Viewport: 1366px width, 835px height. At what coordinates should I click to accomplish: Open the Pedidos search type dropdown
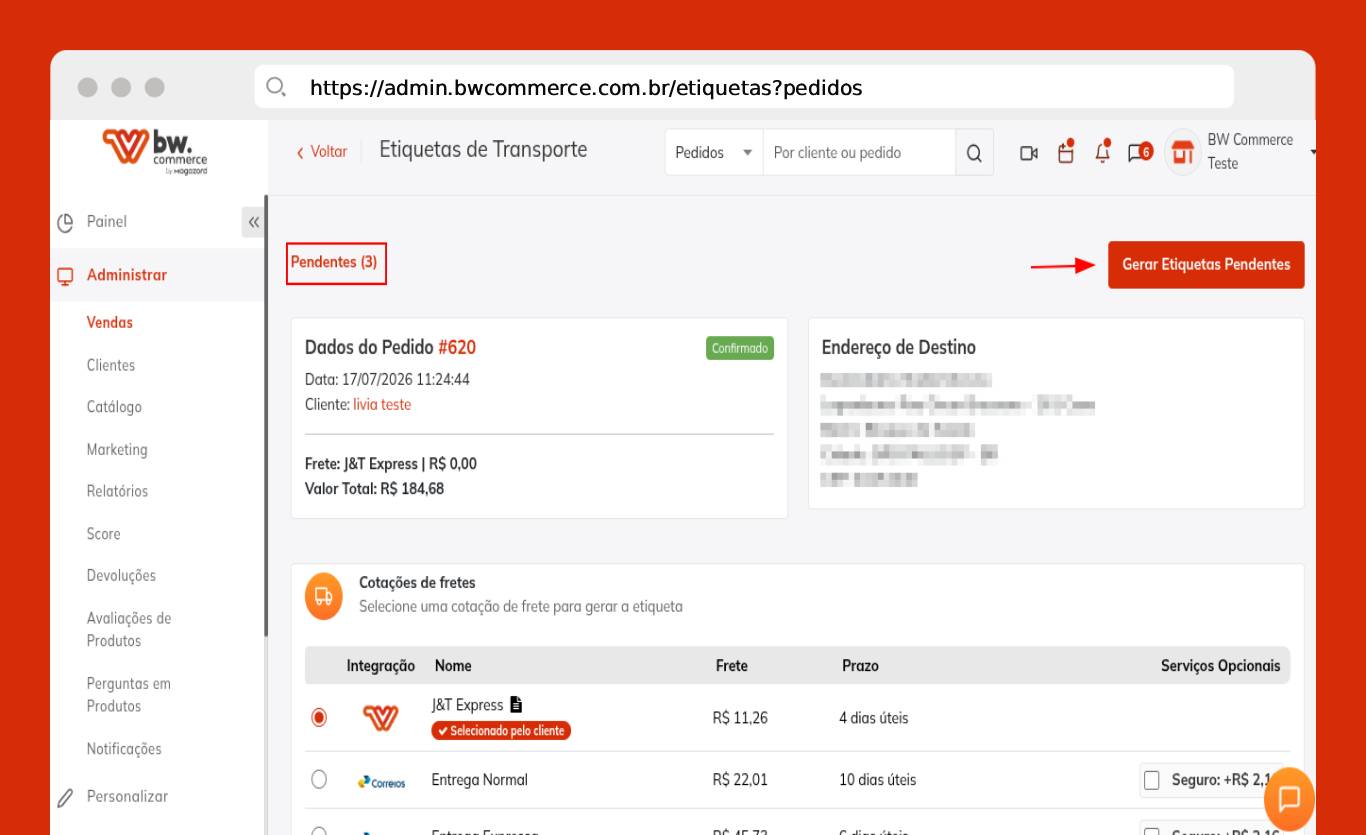[714, 153]
